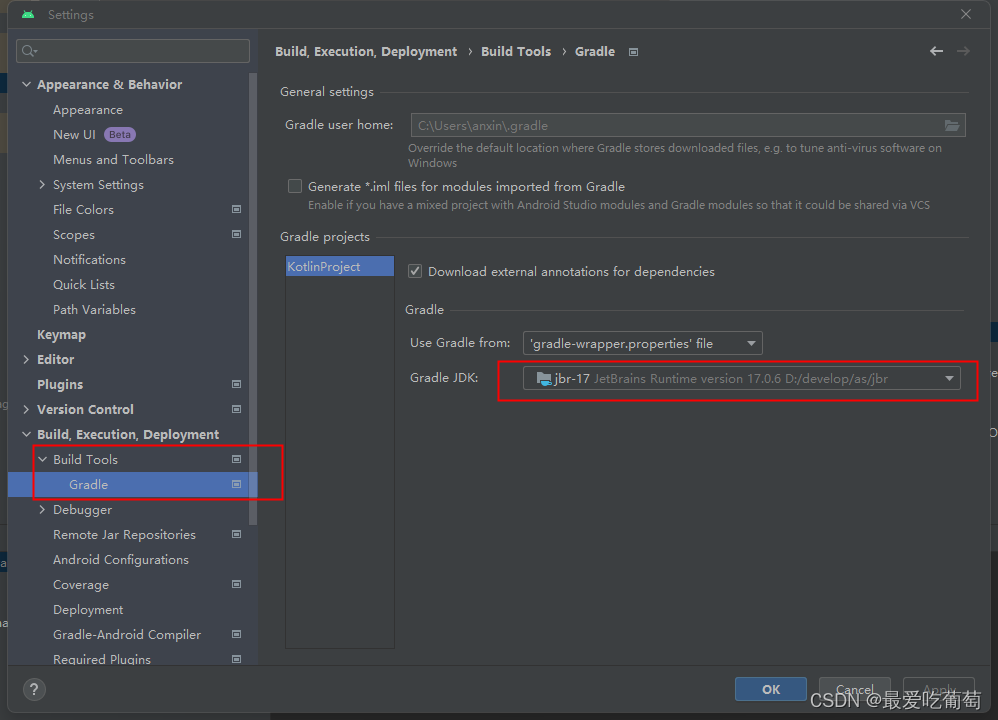Open Notifications settings
The height and width of the screenshot is (720, 998).
tap(89, 260)
